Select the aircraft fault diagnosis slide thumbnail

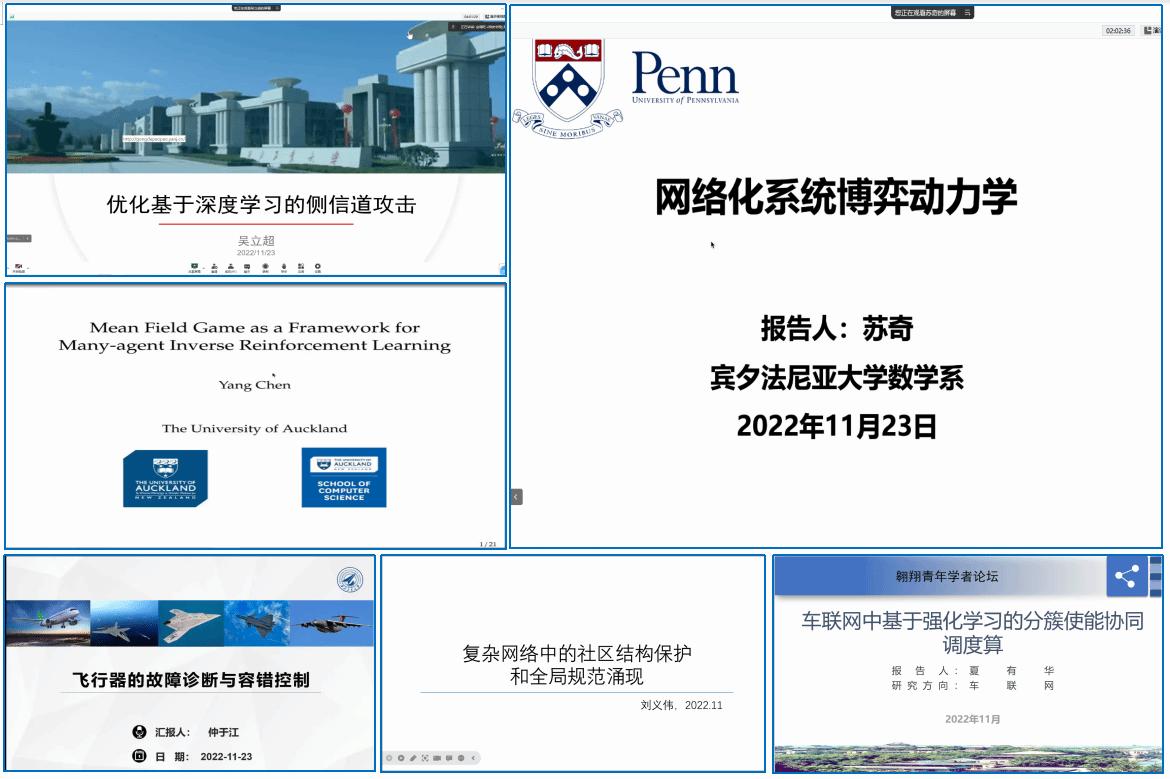click(190, 664)
